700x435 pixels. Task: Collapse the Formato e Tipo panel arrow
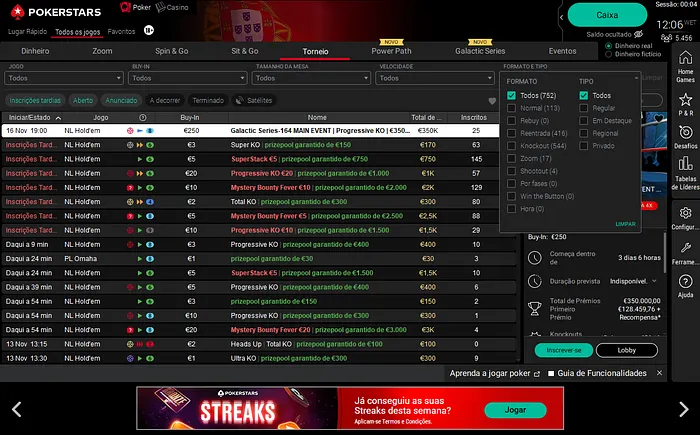[636, 78]
